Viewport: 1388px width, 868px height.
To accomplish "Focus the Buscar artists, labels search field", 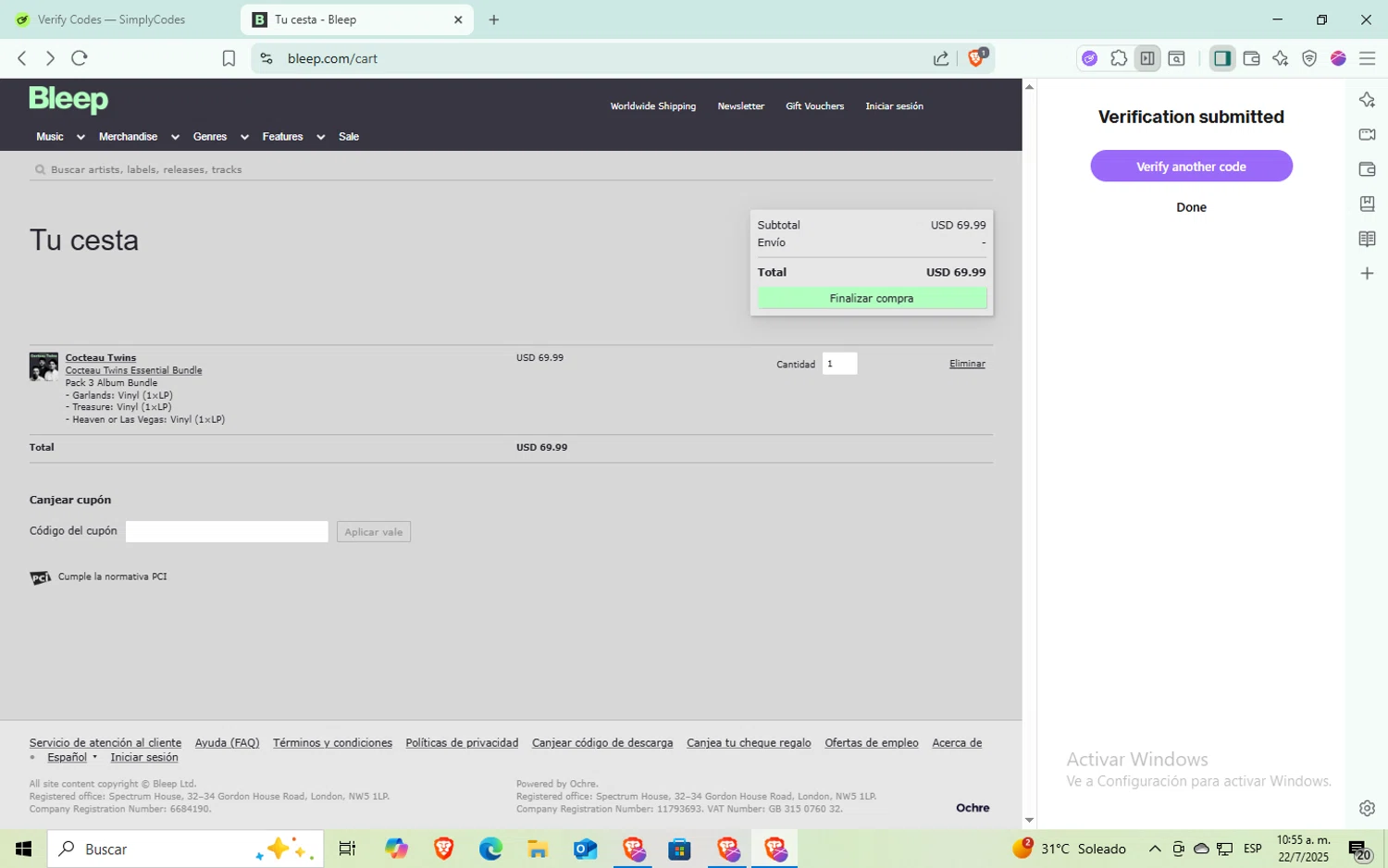I will click(x=511, y=169).
